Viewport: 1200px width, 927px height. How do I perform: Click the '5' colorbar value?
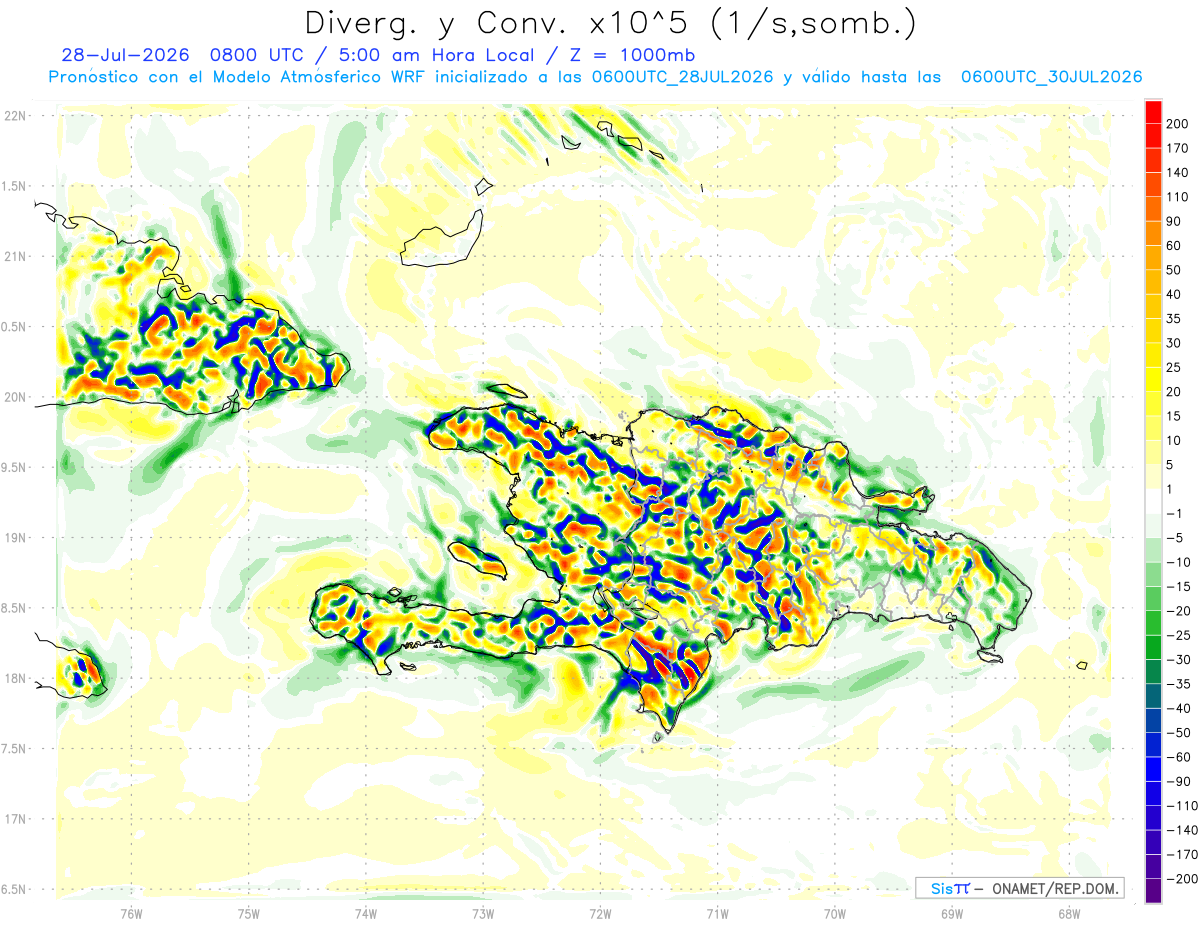1172,465
